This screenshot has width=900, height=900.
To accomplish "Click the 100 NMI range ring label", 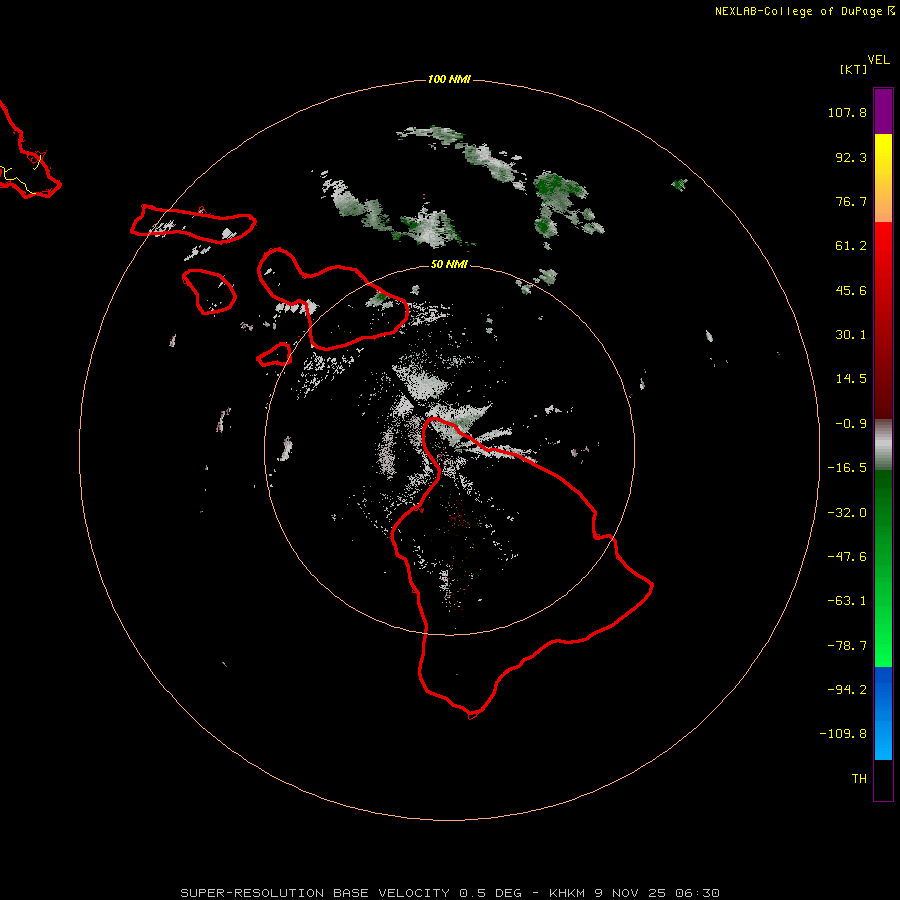I will pos(449,79).
